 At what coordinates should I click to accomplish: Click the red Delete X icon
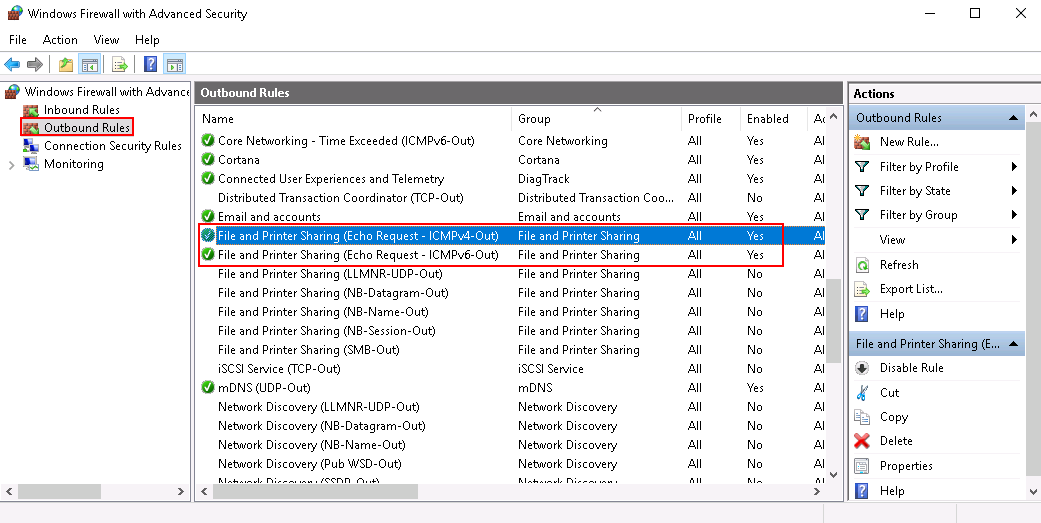tap(862, 441)
